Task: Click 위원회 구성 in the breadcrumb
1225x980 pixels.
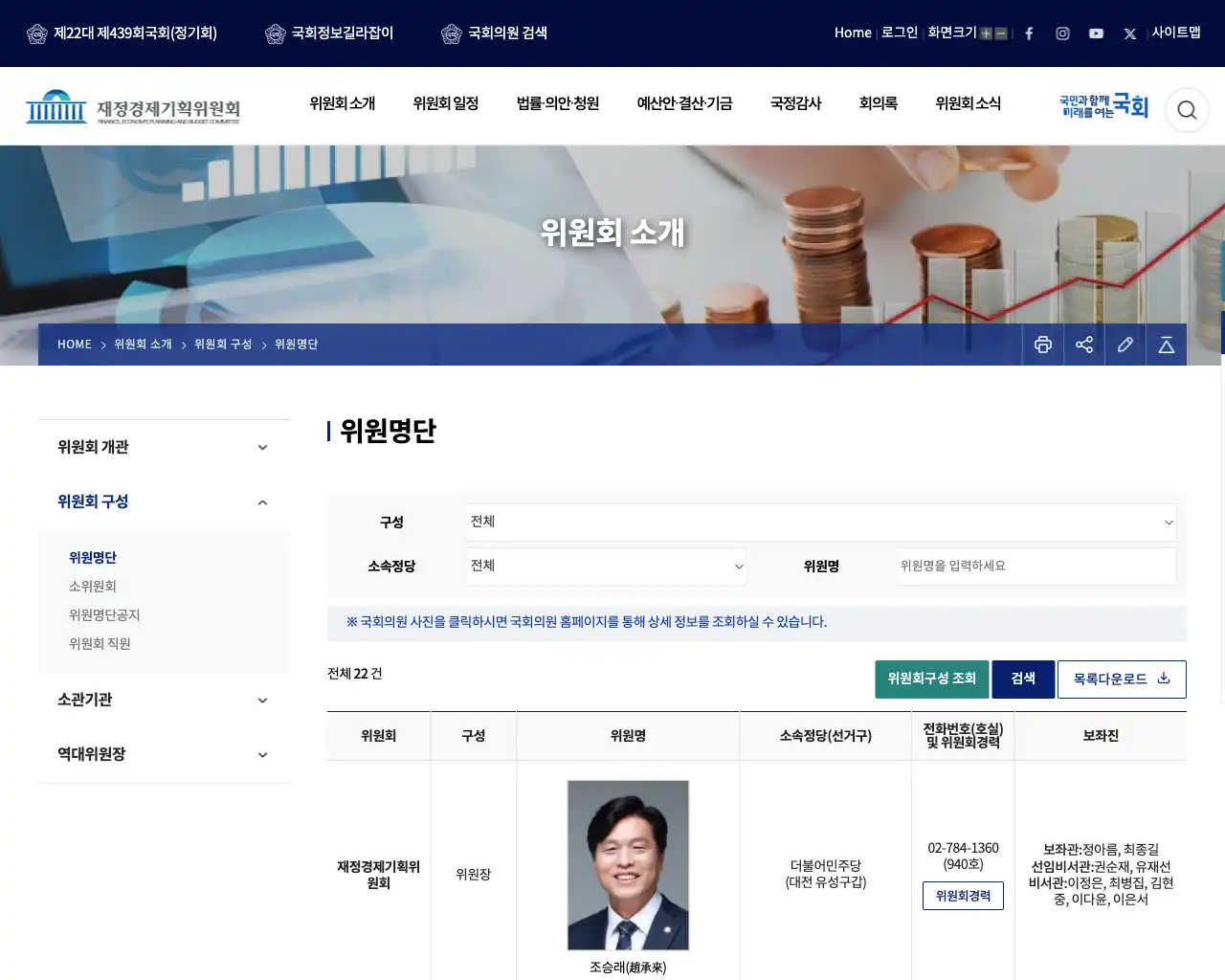Action: click(x=223, y=345)
